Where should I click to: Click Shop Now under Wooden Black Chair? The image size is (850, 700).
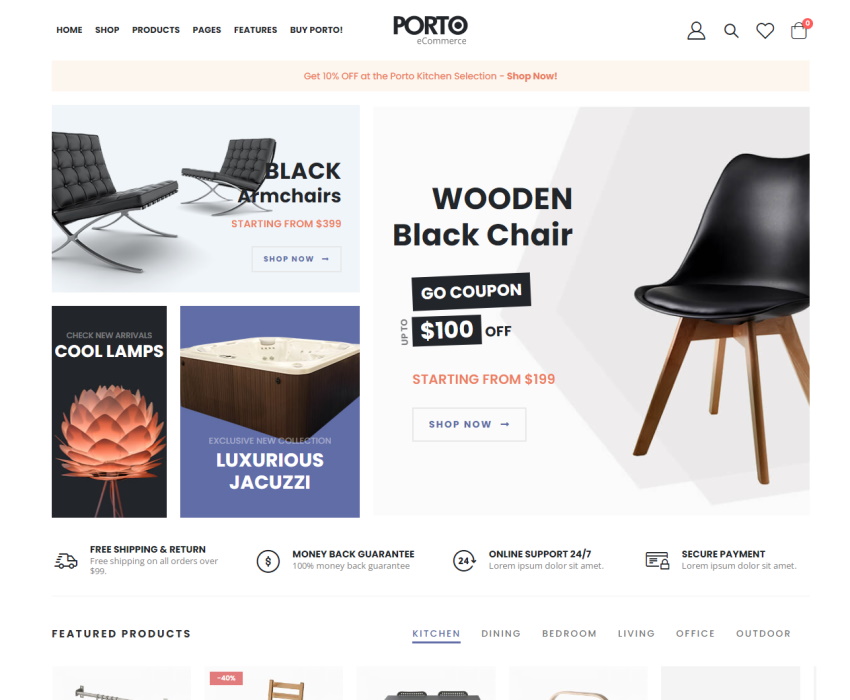[x=469, y=425]
